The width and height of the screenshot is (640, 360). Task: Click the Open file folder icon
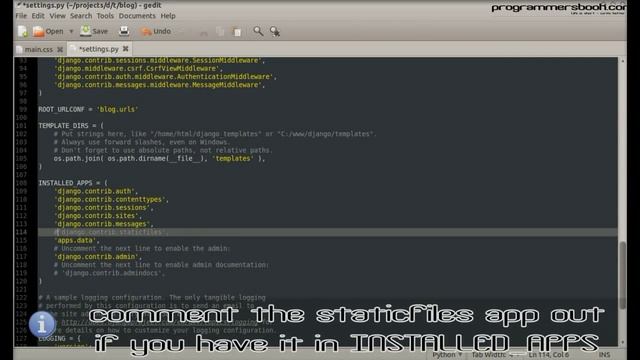38,31
